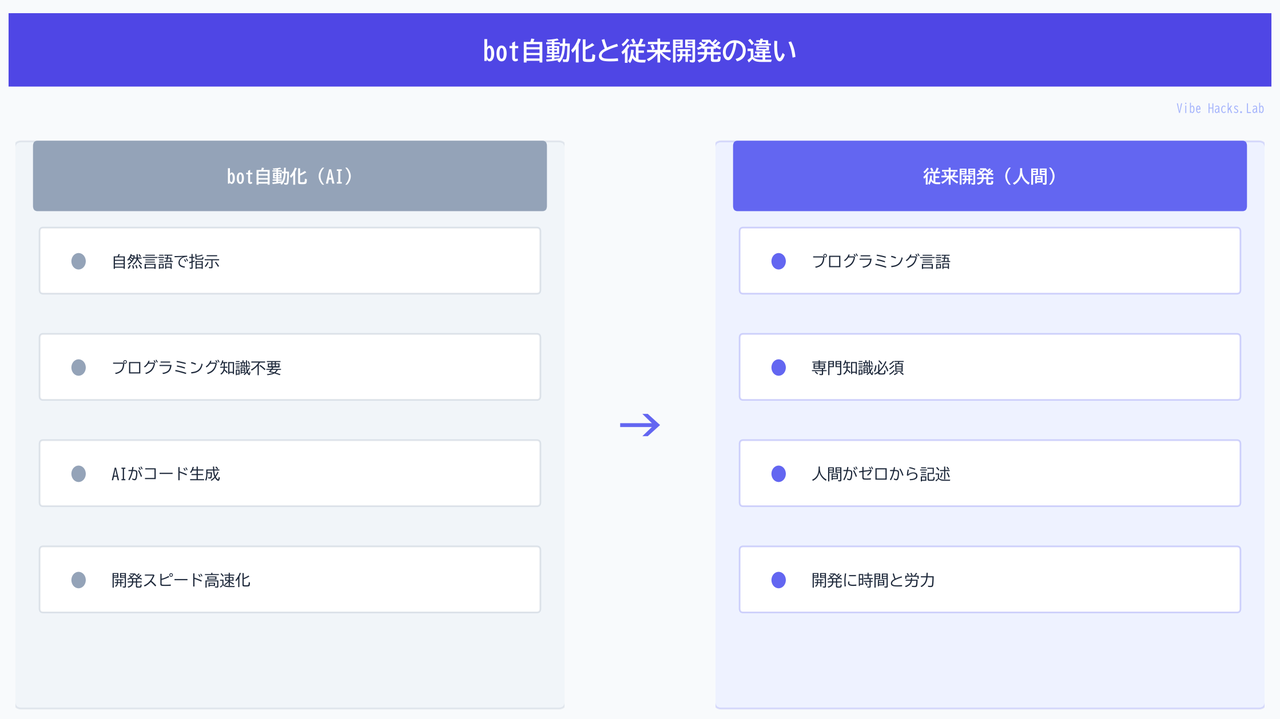Screen dimensions: 1280x719
Task: Click the gray bullet beside '自然言語で指示'
Action: click(79, 261)
